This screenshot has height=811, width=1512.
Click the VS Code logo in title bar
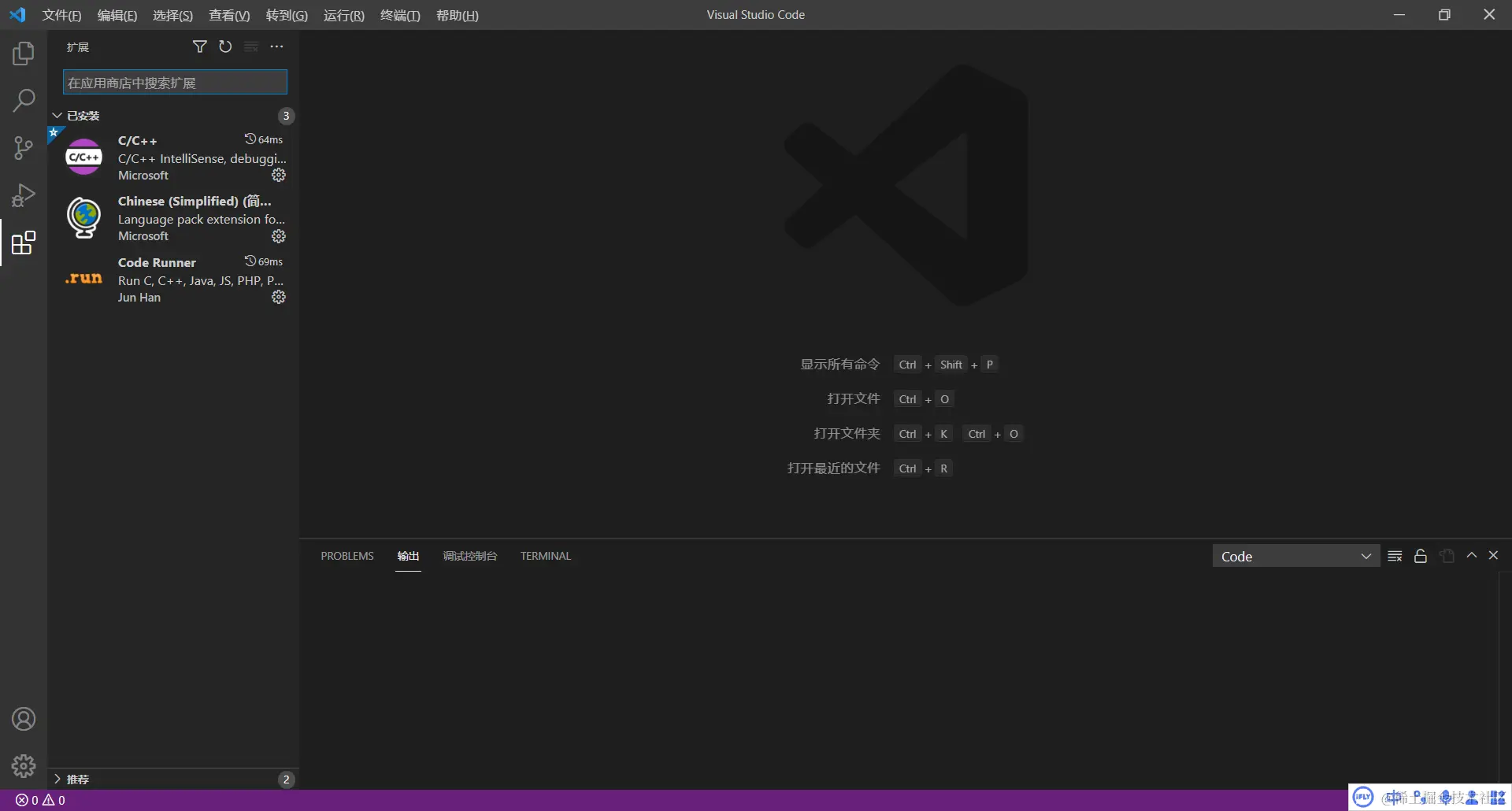click(17, 15)
